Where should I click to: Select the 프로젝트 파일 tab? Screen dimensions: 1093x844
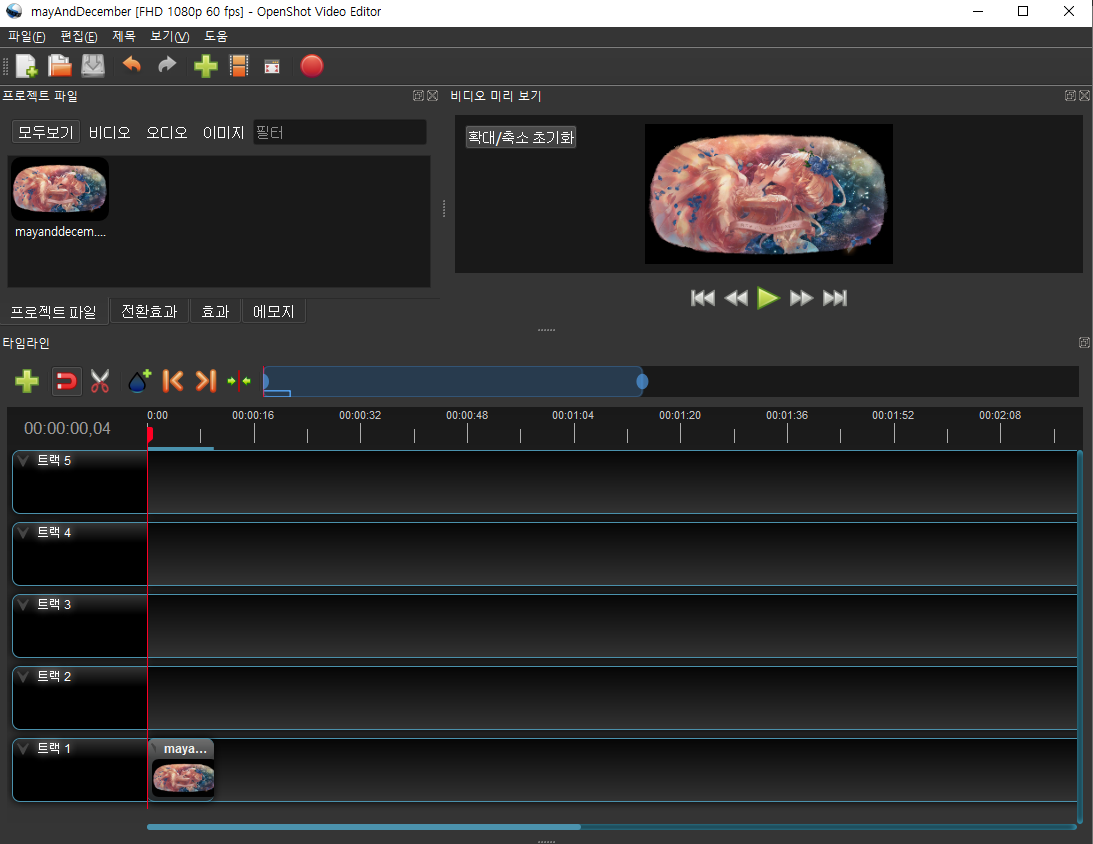tap(54, 312)
